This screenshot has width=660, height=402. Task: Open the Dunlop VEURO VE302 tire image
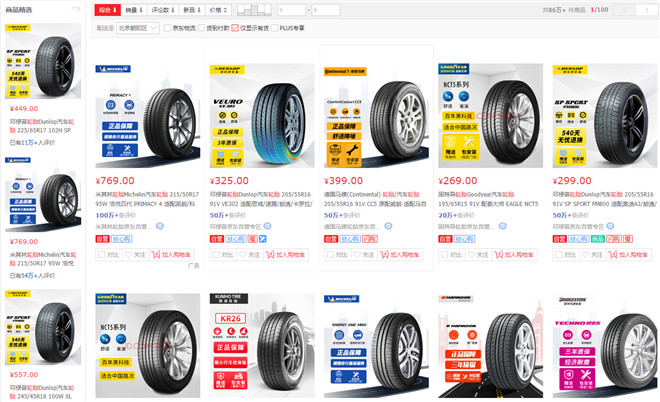pos(262,116)
